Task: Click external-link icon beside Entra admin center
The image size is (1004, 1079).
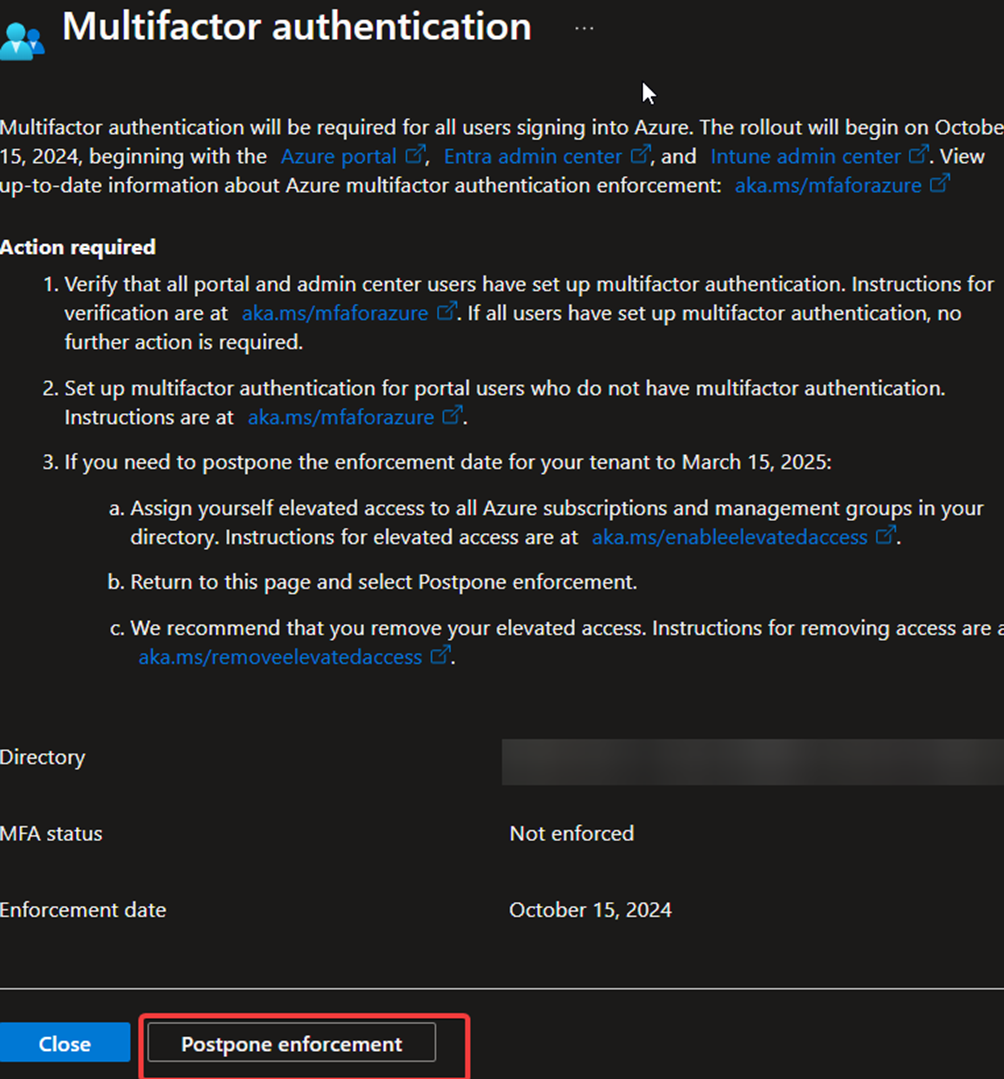Action: point(641,156)
